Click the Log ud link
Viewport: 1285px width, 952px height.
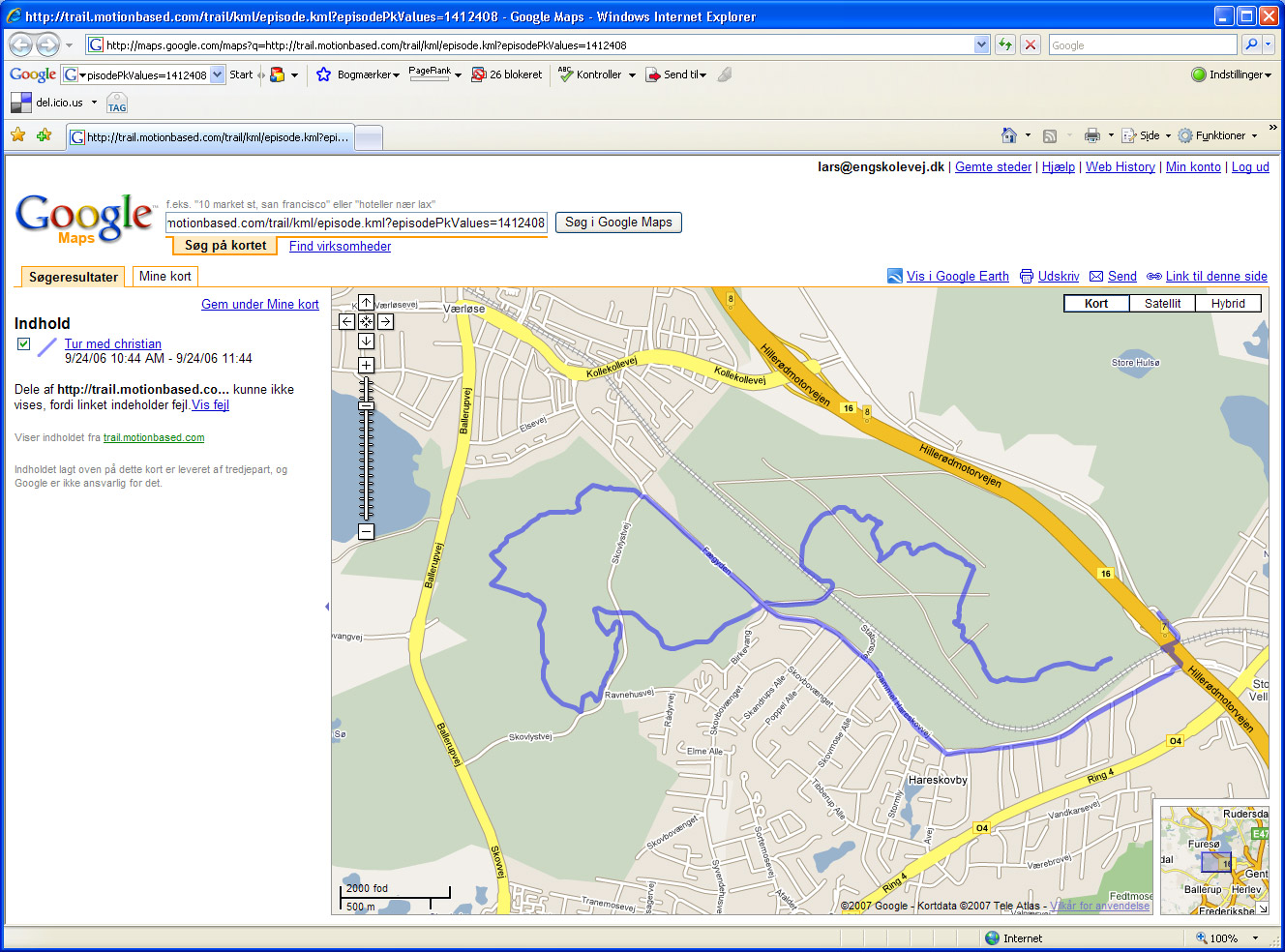point(1250,166)
